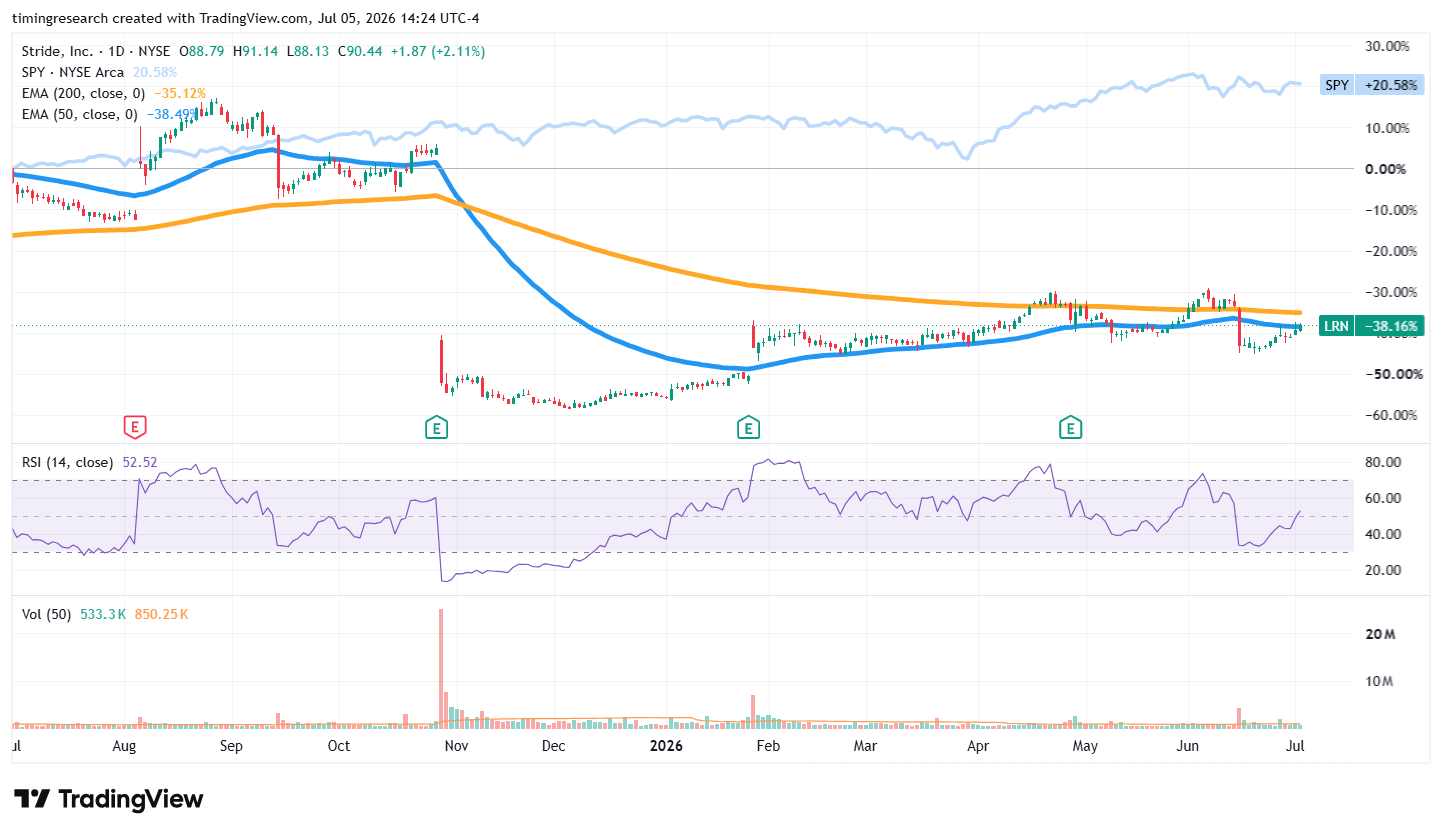Viewport: 1442px width, 835px height.
Task: Select the Stride, Inc. 1D NYSE legend title
Action: (x=96, y=51)
